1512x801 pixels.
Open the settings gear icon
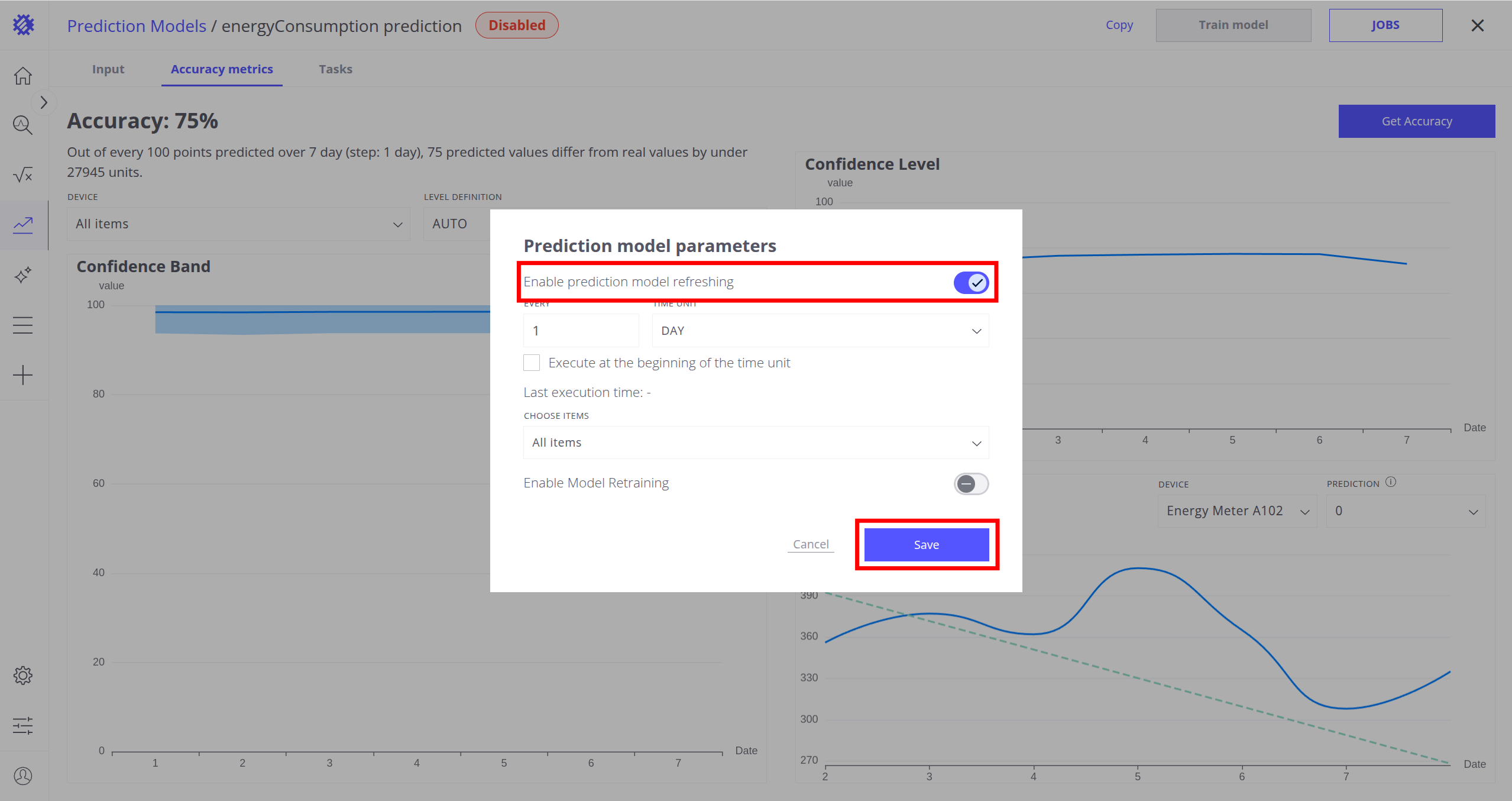tap(23, 675)
